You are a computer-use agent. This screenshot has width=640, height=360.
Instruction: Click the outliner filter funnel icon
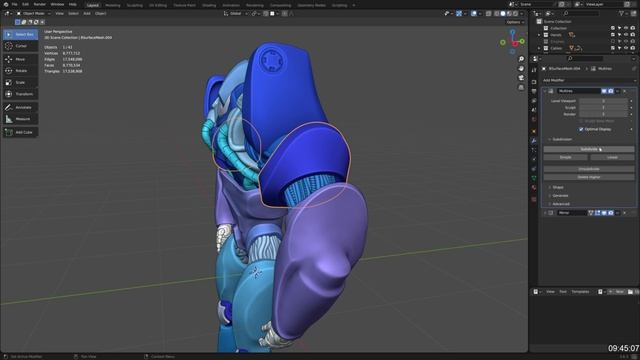click(622, 13)
